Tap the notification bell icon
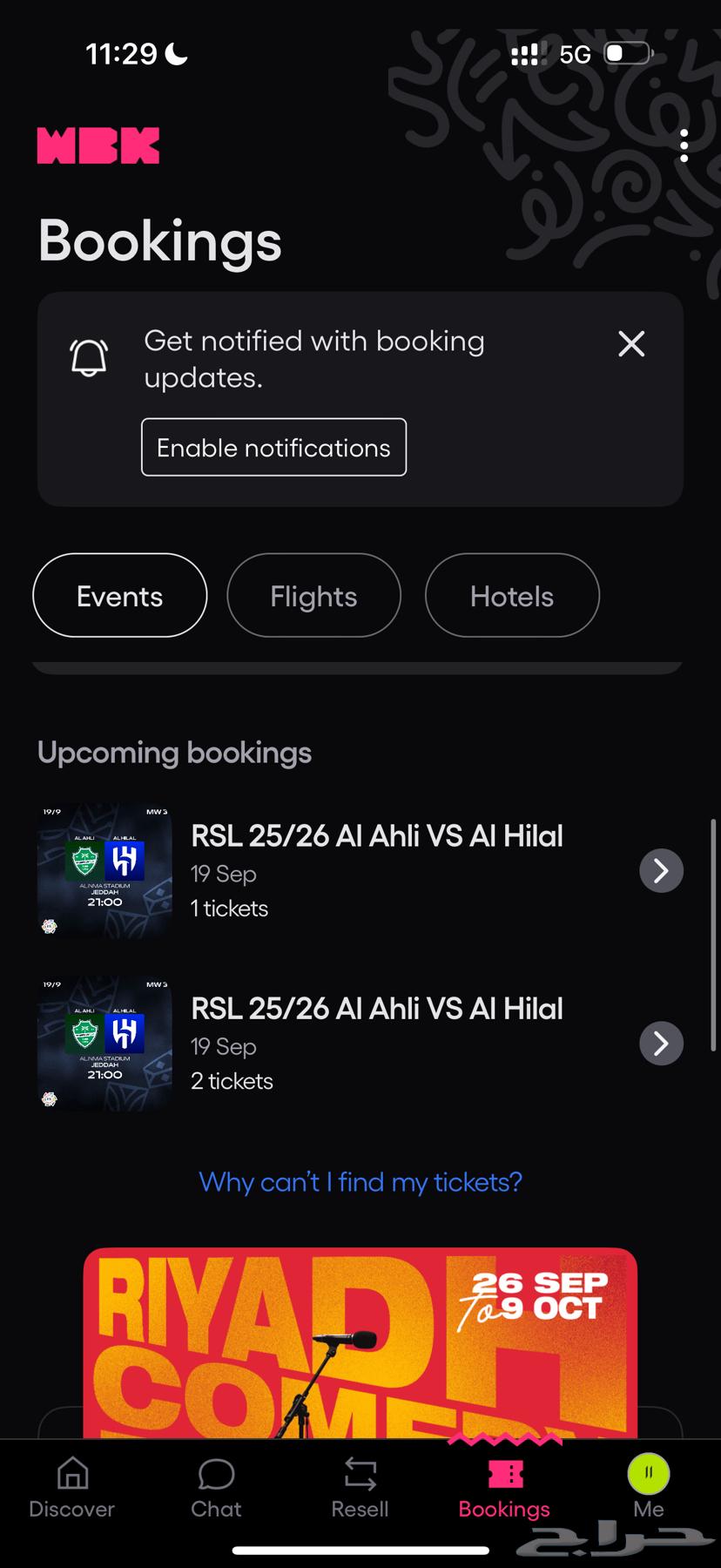 (x=89, y=357)
